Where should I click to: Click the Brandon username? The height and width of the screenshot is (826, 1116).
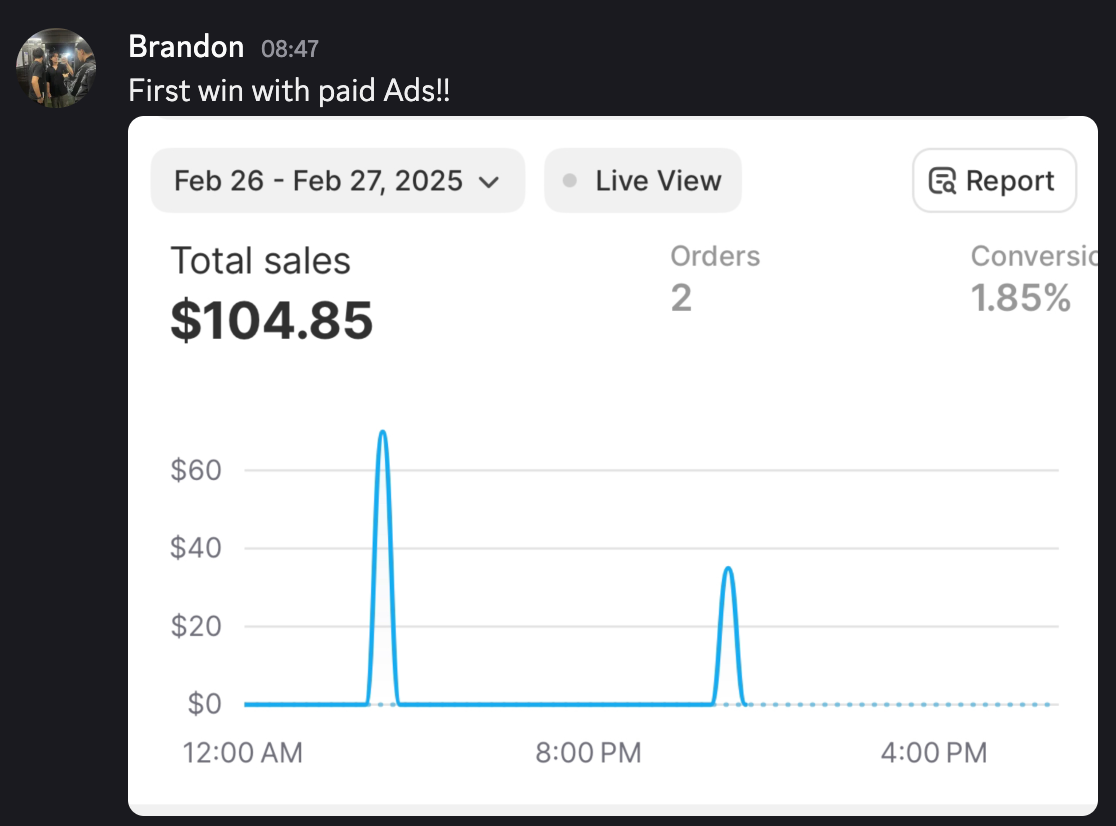point(186,47)
